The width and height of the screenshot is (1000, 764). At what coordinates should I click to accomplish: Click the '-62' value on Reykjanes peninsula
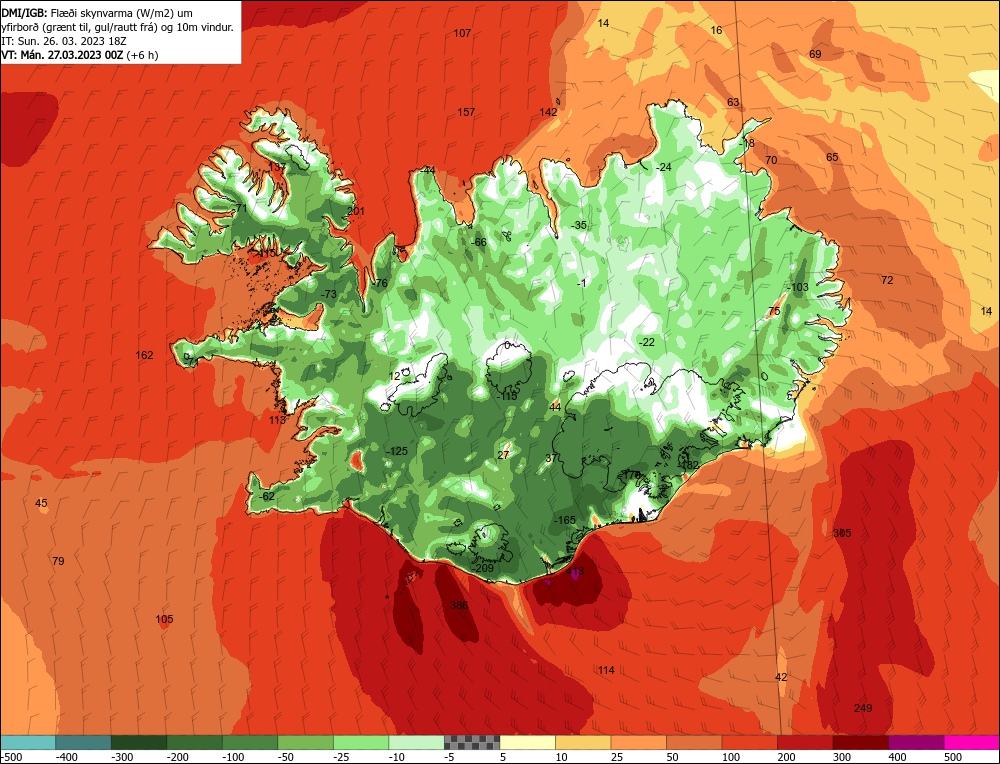pyautogui.click(x=267, y=496)
